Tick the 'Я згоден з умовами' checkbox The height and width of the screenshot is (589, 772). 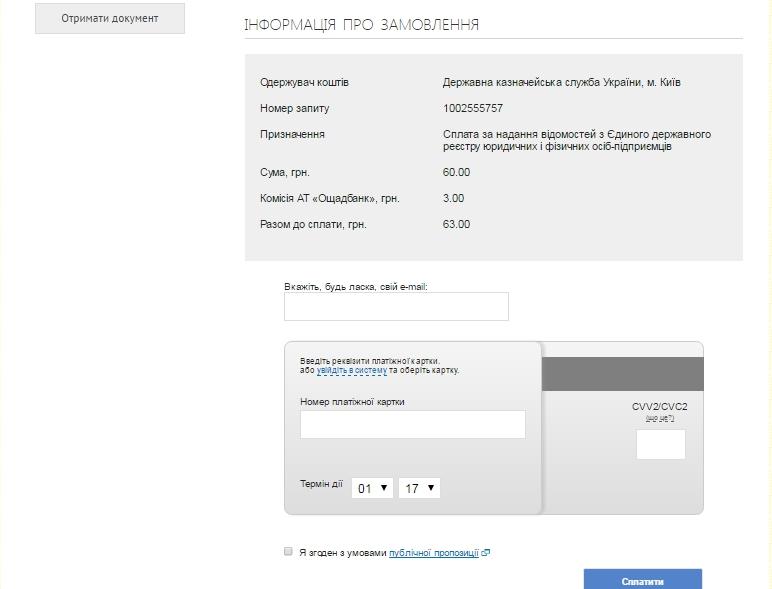click(x=289, y=551)
